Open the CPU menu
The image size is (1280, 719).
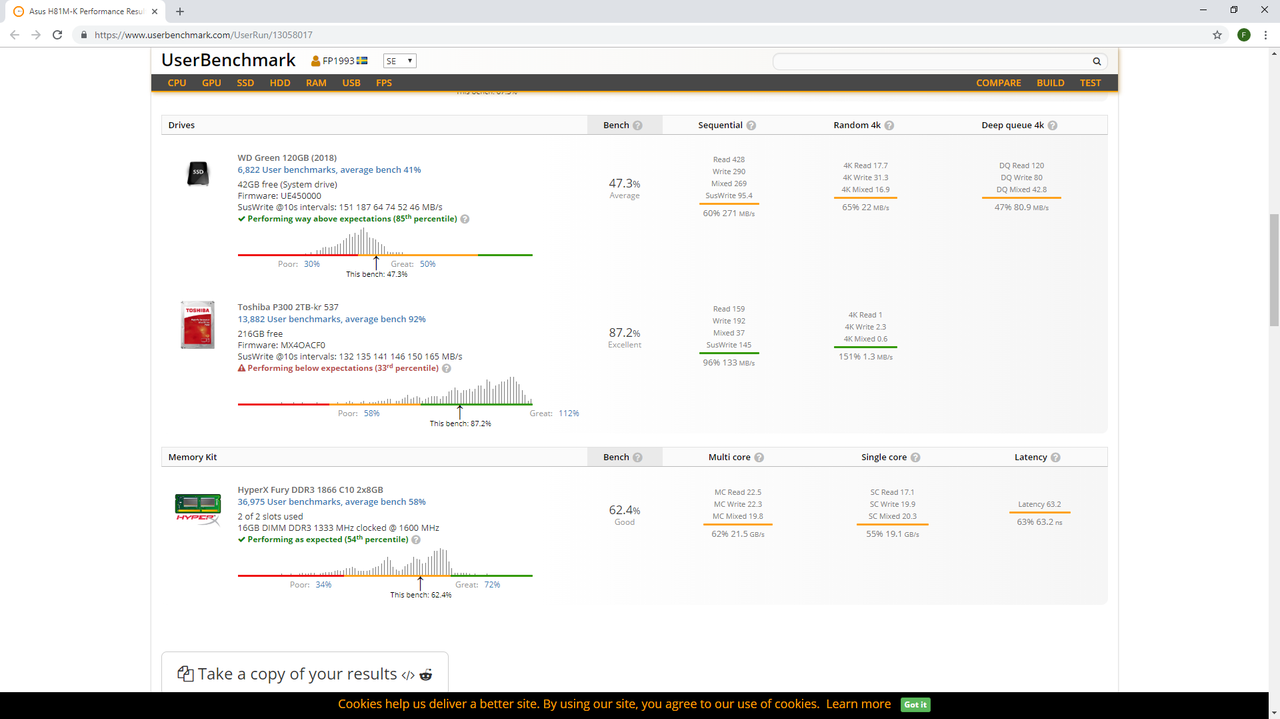177,83
